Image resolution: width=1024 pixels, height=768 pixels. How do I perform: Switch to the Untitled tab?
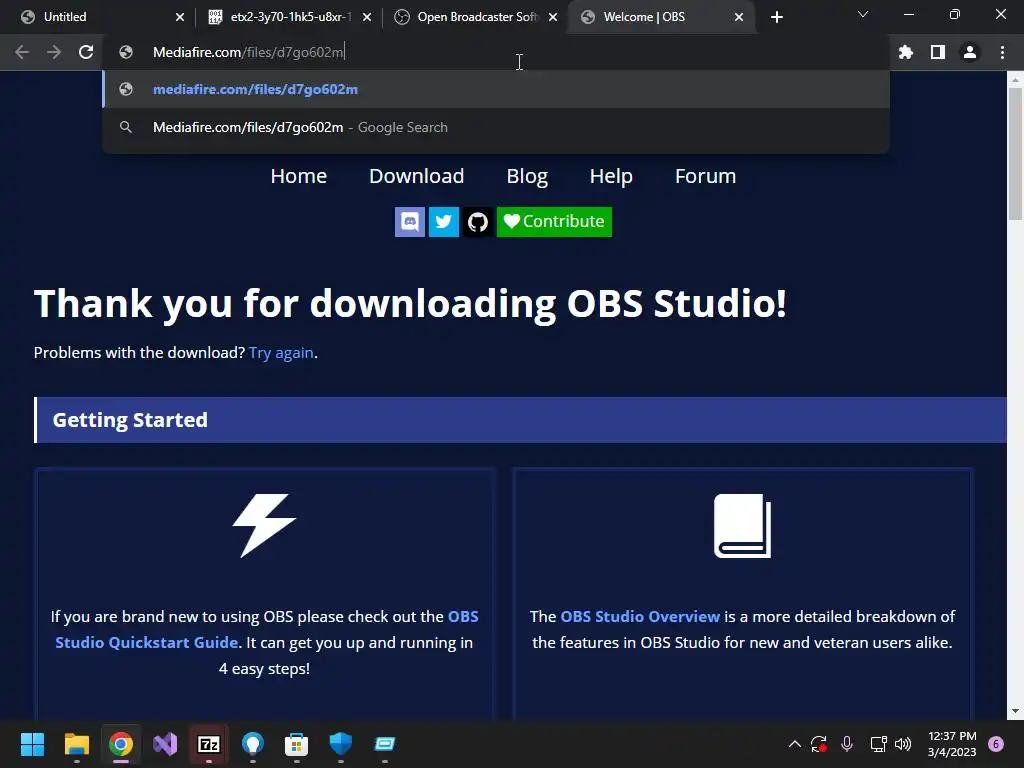[98, 17]
